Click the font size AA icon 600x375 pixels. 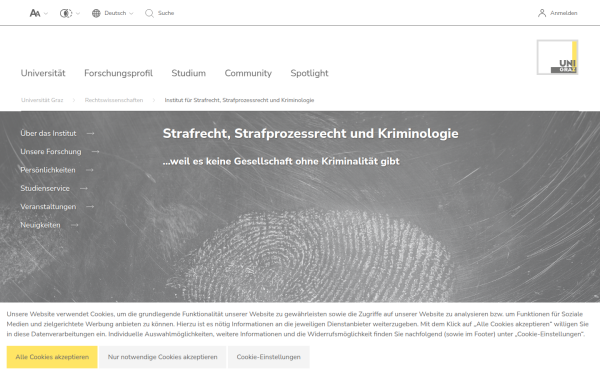(35, 13)
